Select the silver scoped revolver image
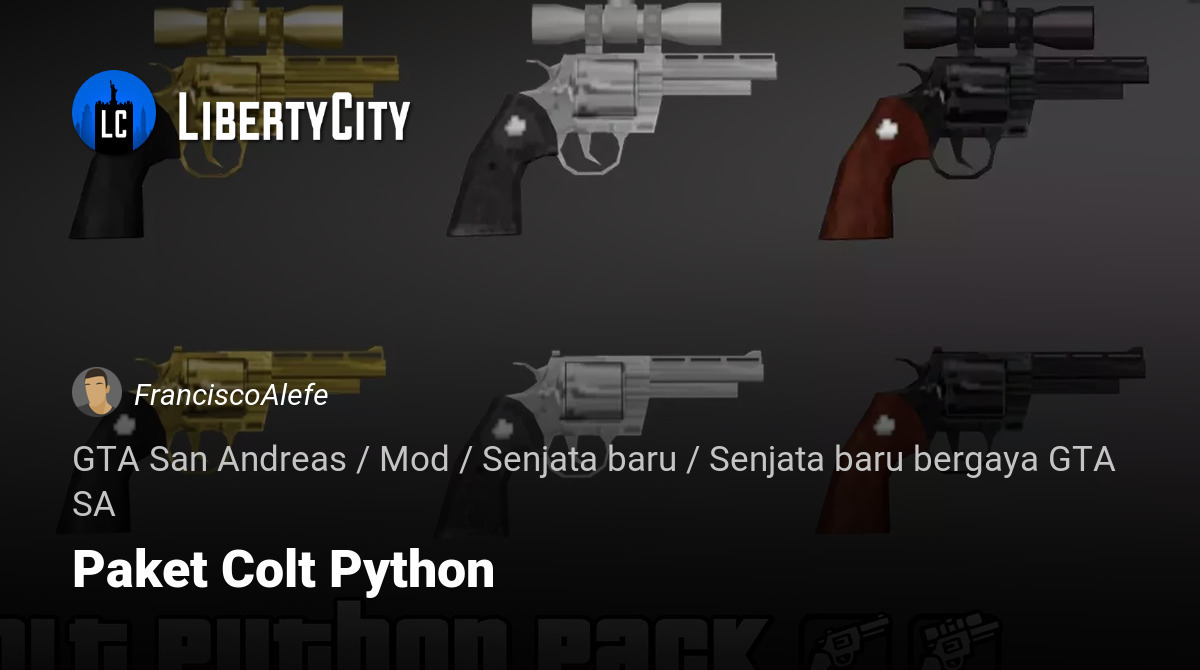 610,118
